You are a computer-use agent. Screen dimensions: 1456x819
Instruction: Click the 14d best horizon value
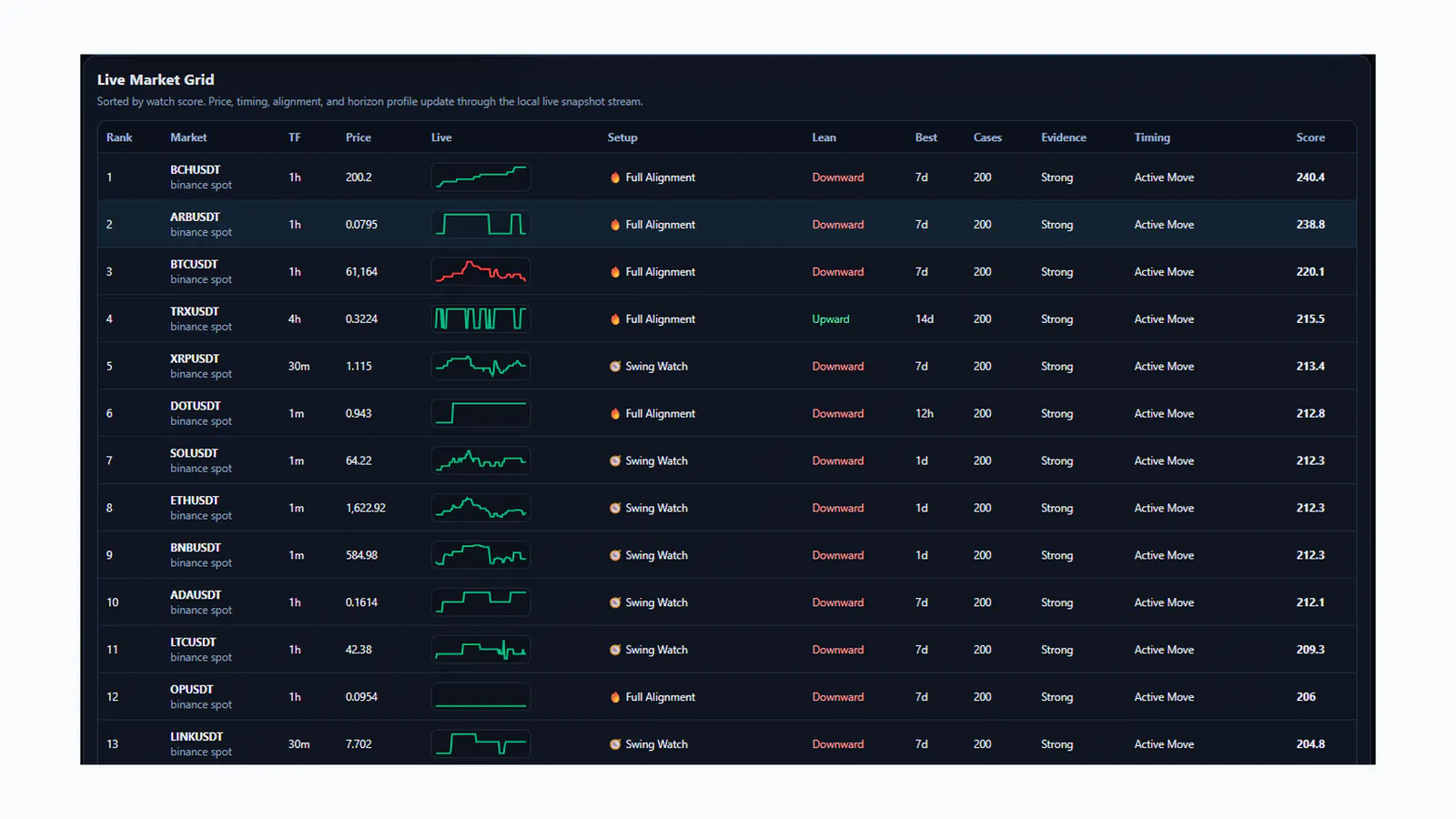pyautogui.click(x=925, y=319)
